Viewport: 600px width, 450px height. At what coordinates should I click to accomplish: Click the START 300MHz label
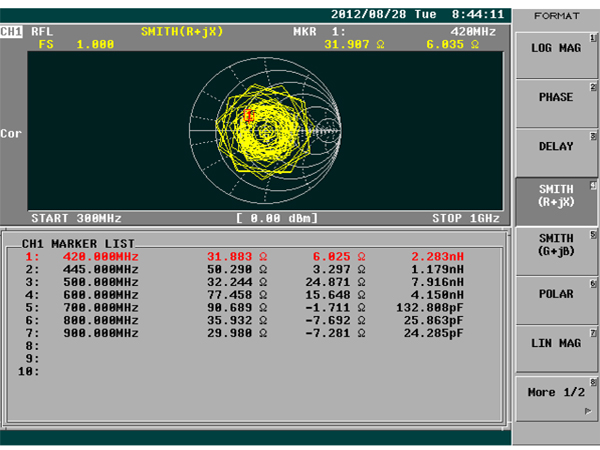point(76,218)
